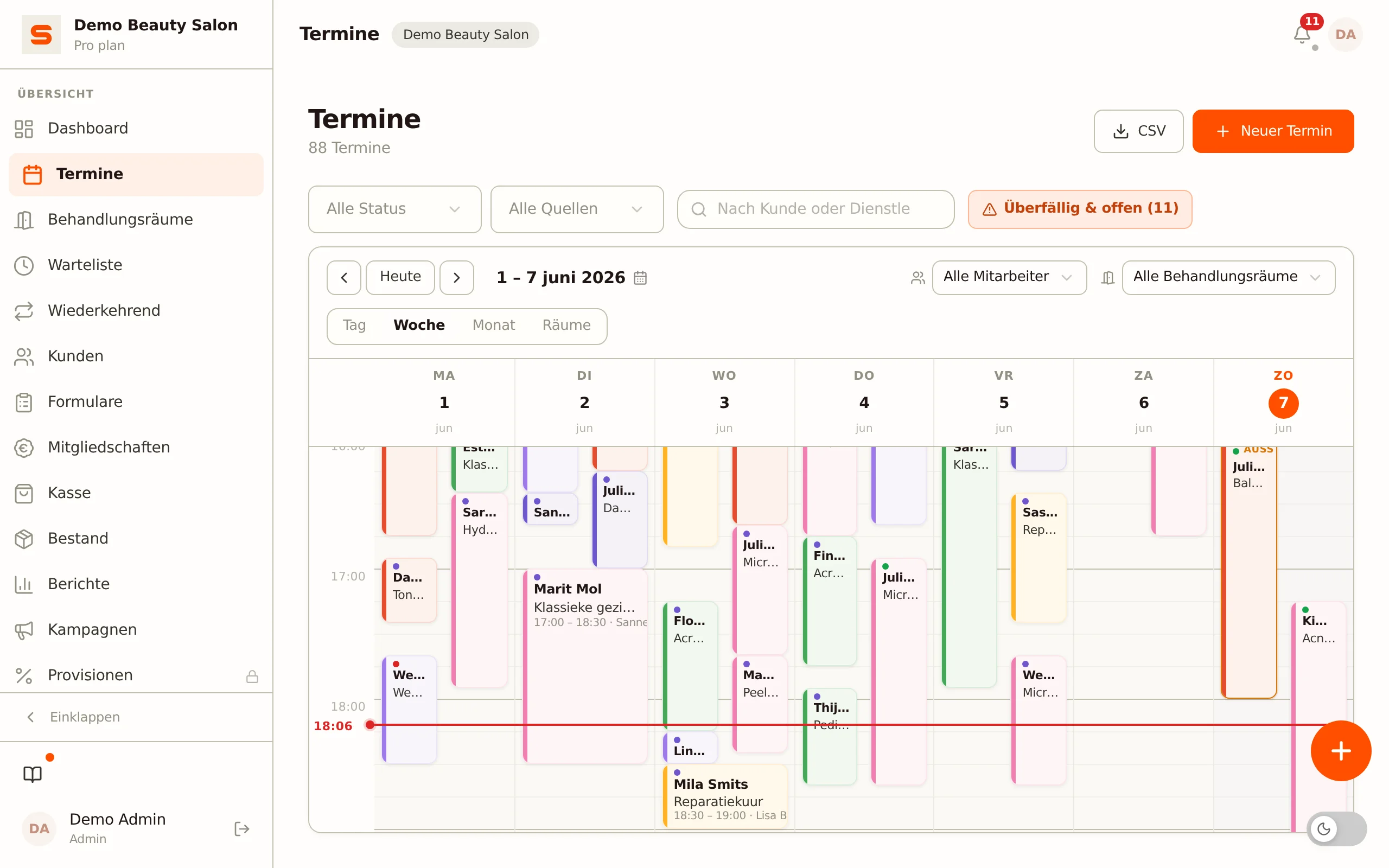Open the Bestand inventory page
The image size is (1389, 868).
pos(136,539)
